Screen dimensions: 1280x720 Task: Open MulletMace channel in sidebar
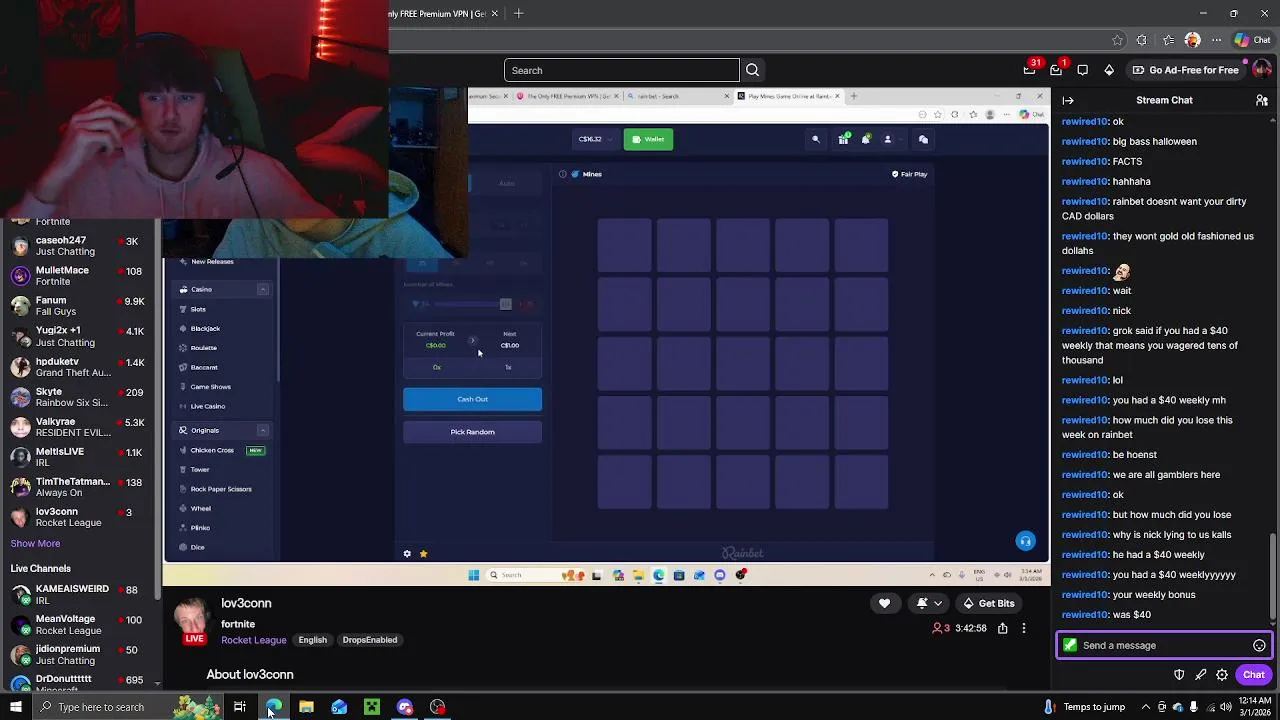80,276
